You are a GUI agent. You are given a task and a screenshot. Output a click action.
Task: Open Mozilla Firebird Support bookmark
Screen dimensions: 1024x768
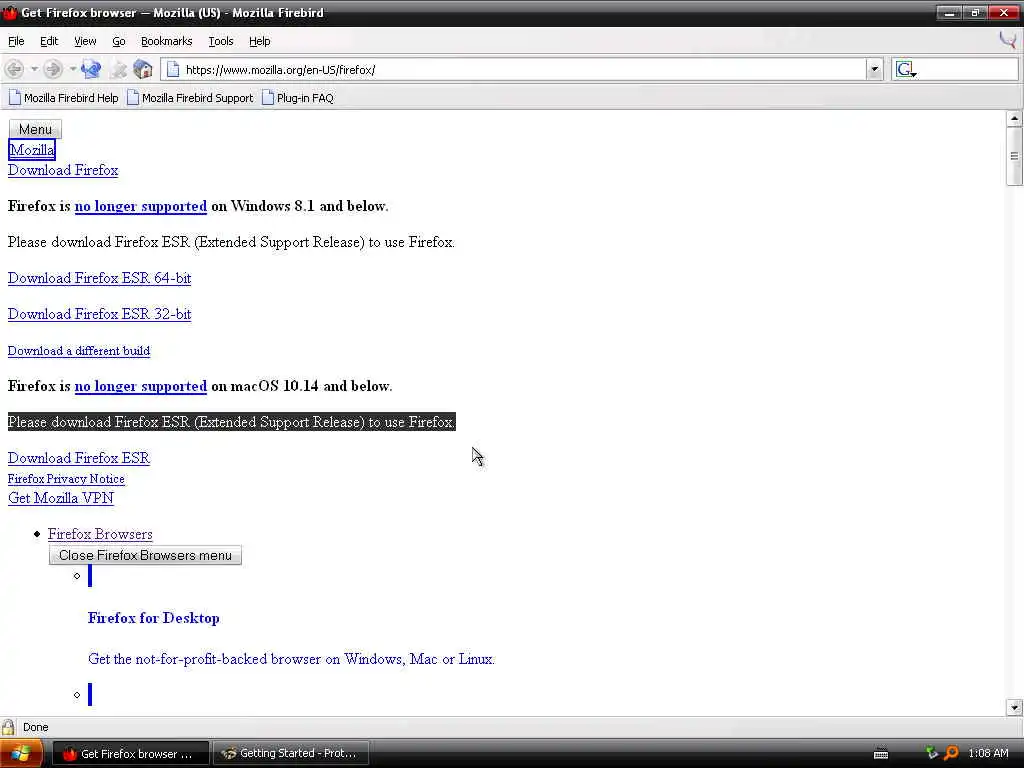(x=190, y=98)
